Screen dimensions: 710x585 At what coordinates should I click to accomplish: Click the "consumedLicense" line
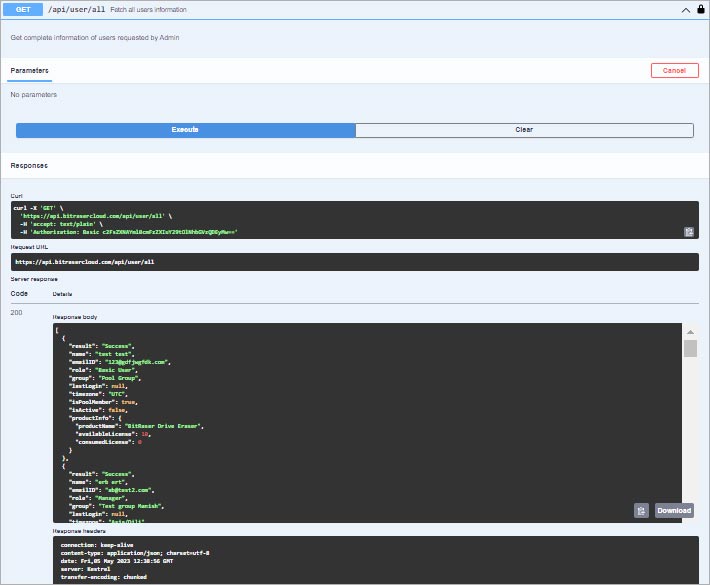109,442
